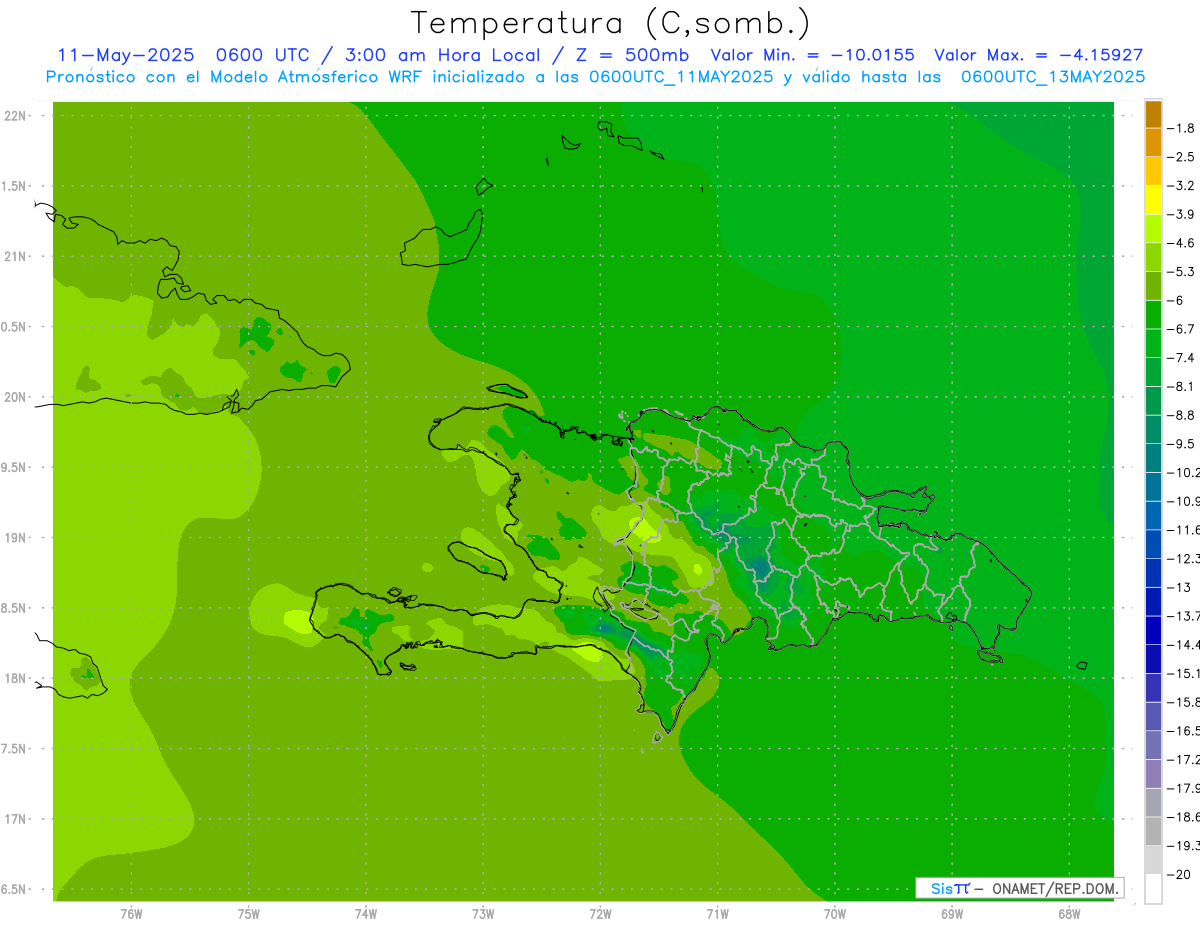
Task: Click the -14.4 color scale label
Action: (x=1182, y=644)
